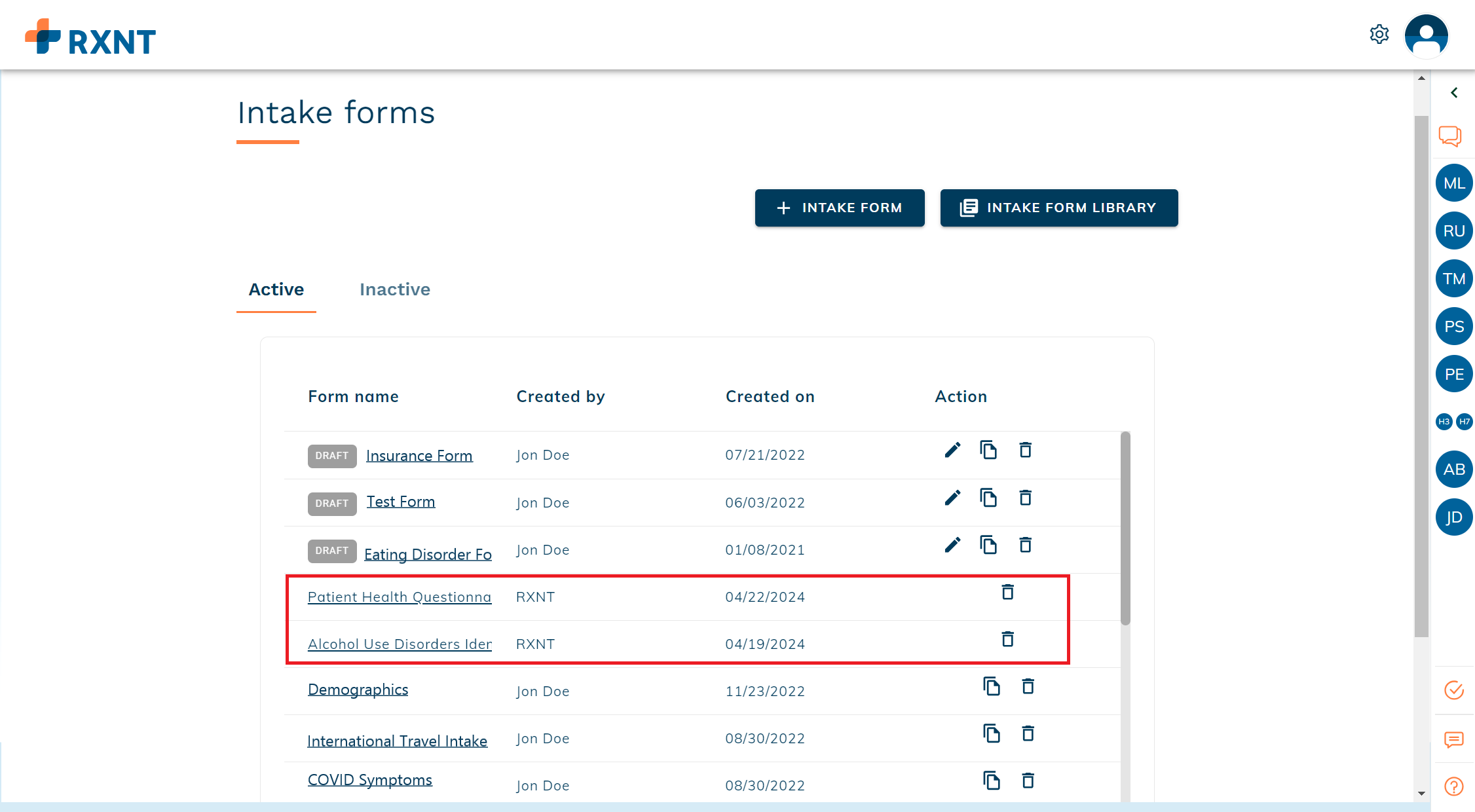Image resolution: width=1475 pixels, height=812 pixels.
Task: Click the Created by column header
Action: pos(561,397)
